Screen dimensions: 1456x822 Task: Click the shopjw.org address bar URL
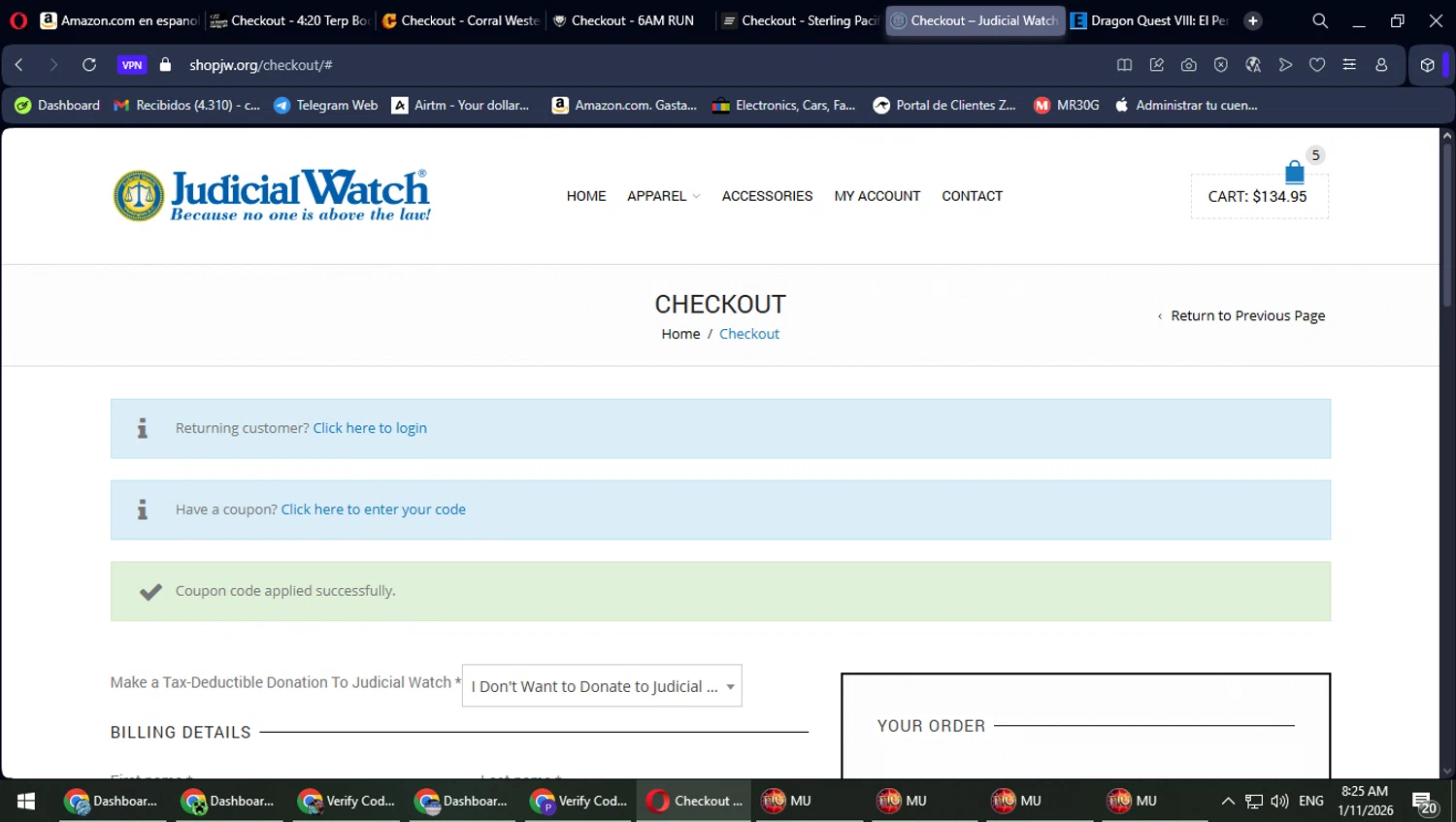coord(260,65)
